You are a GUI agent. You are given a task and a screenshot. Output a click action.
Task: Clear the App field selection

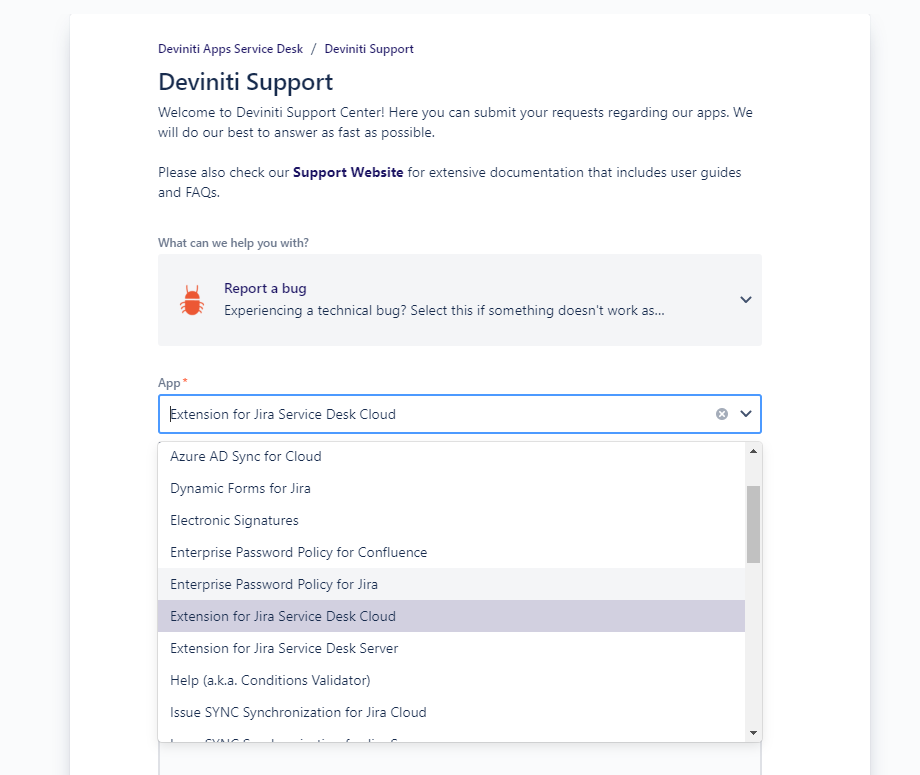[722, 414]
